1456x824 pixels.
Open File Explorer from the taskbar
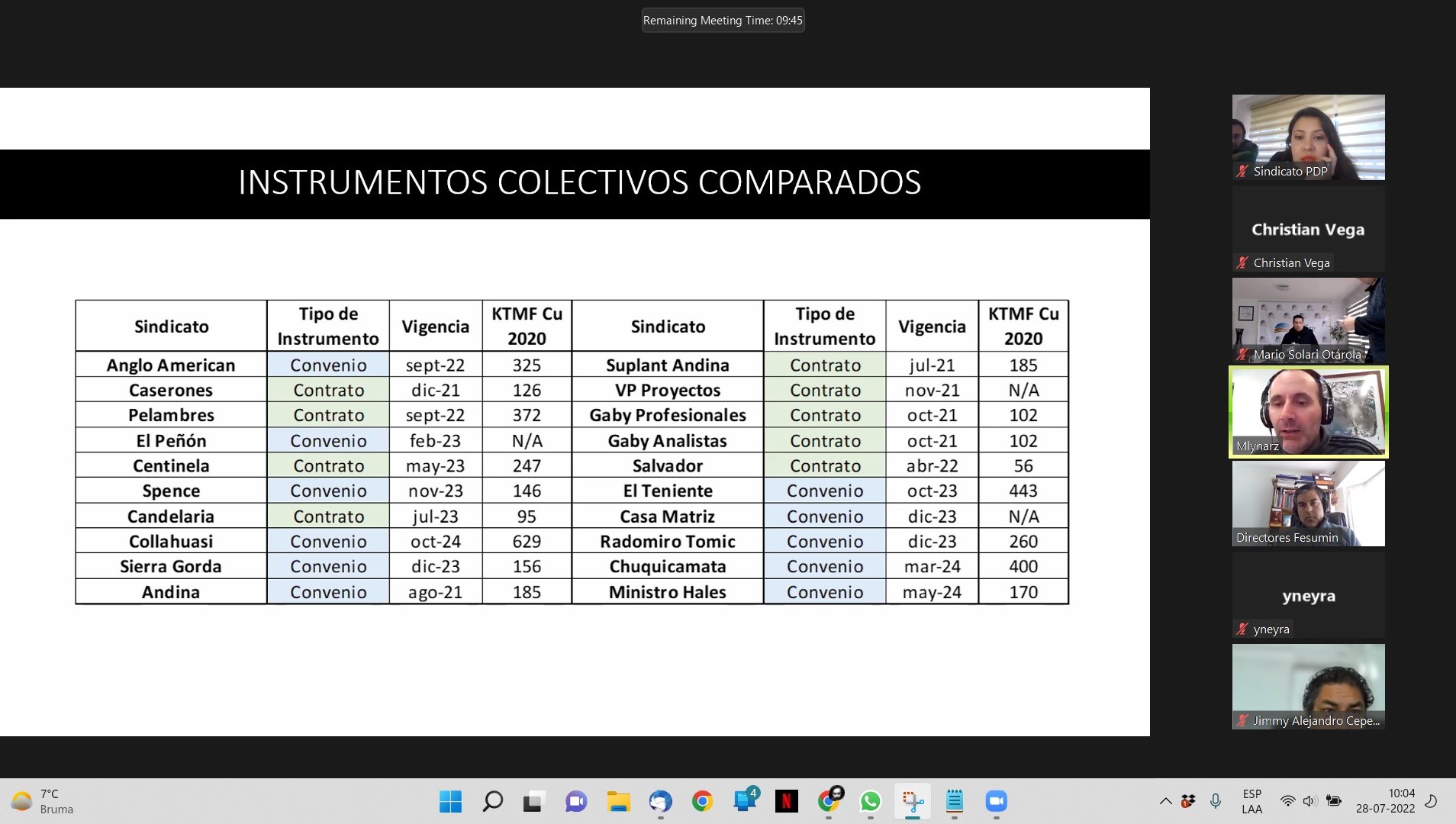click(618, 801)
